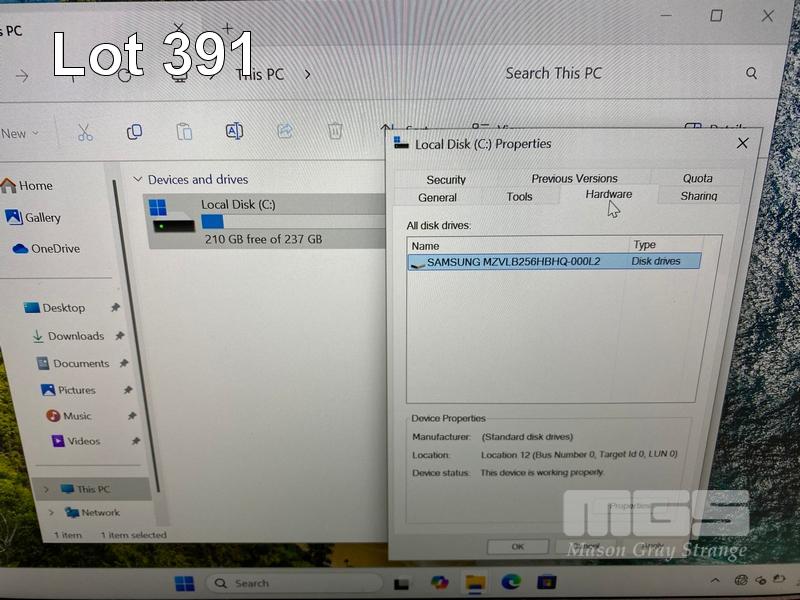The height and width of the screenshot is (600, 800).
Task: Click the Windows Start button
Action: click(185, 583)
